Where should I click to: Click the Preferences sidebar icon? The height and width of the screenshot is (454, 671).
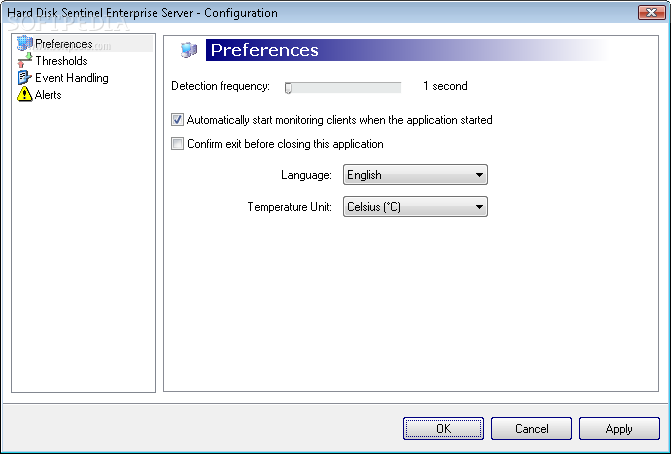(24, 44)
